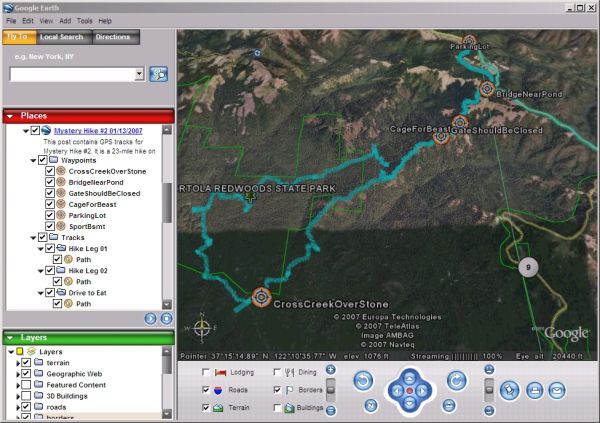600x423 pixels.
Task: Collapse the Hike Leg 01 folder
Action: tap(41, 249)
